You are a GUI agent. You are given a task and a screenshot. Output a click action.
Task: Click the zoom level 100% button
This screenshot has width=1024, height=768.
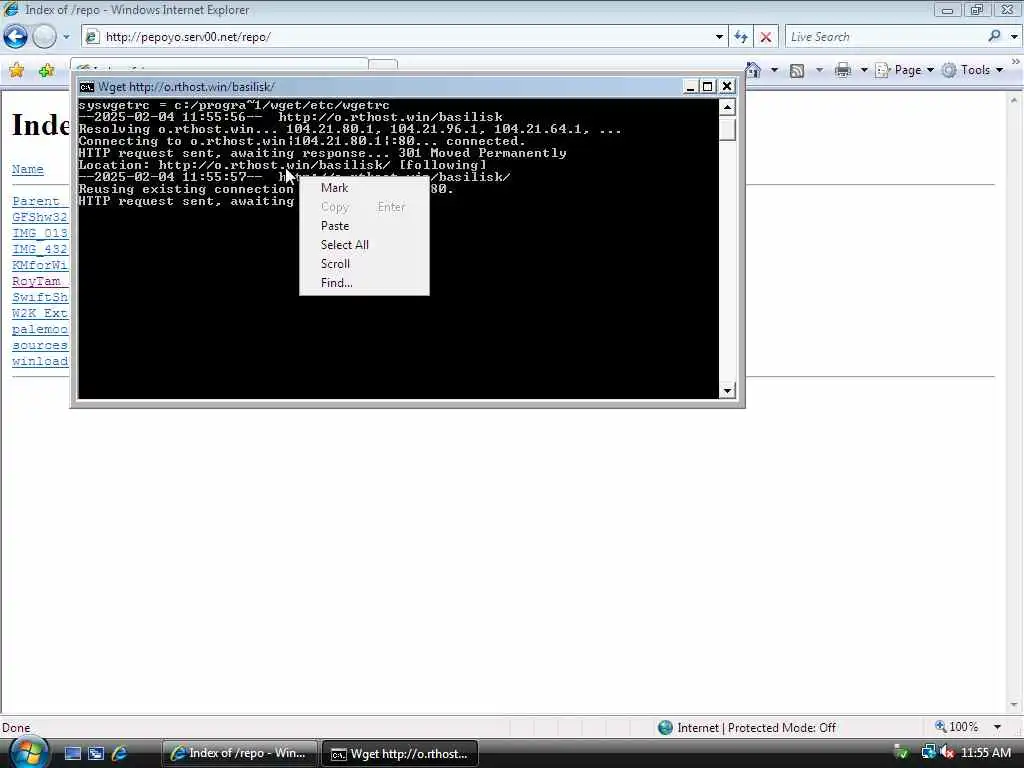tap(957, 727)
